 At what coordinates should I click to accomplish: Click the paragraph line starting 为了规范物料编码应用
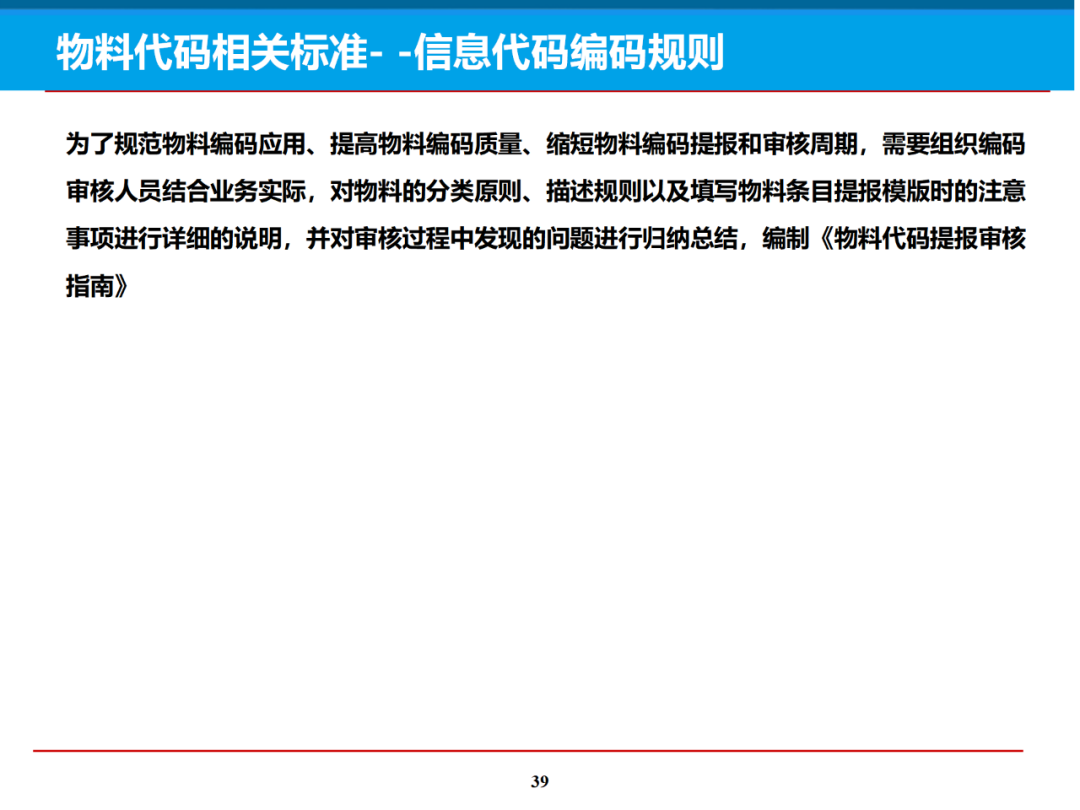click(546, 144)
